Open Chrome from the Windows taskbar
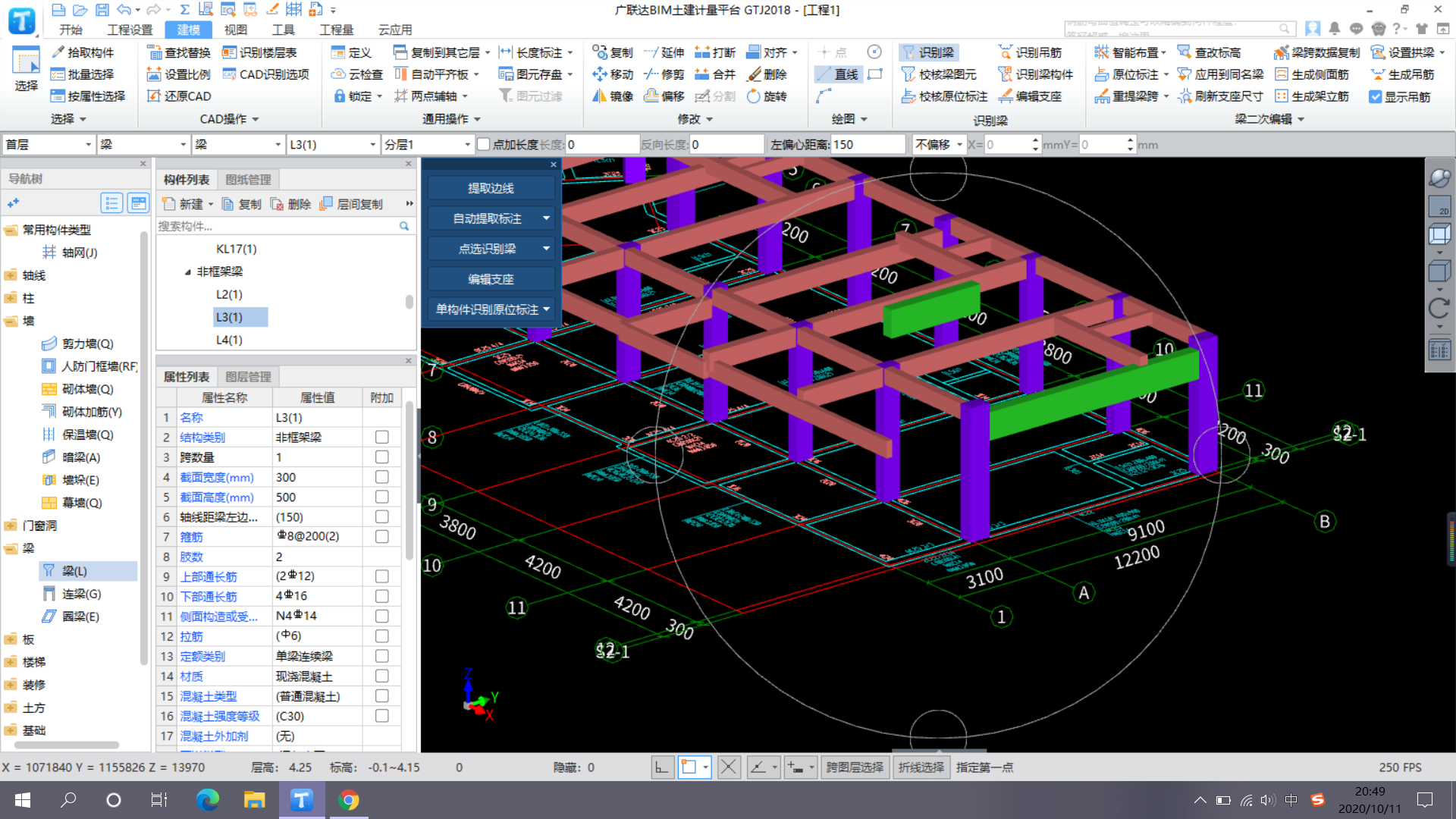The height and width of the screenshot is (819, 1456). (349, 800)
